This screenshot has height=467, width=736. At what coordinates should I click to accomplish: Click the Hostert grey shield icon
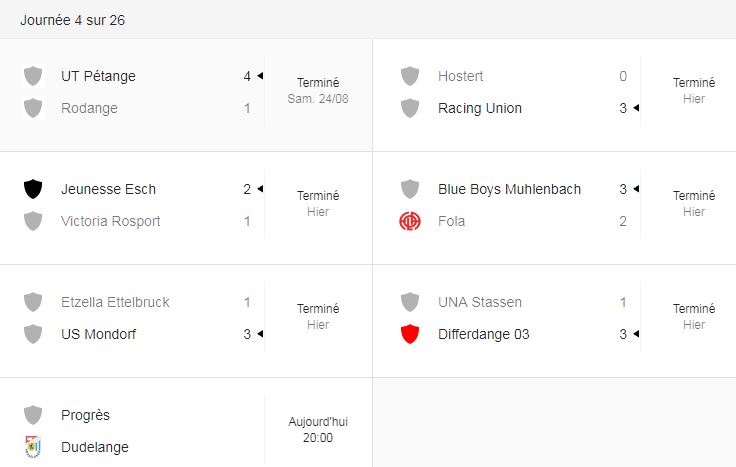click(x=410, y=76)
